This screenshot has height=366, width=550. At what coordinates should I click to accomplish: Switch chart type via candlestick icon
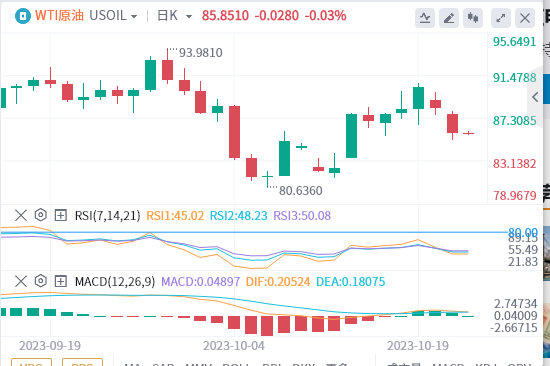point(473,18)
